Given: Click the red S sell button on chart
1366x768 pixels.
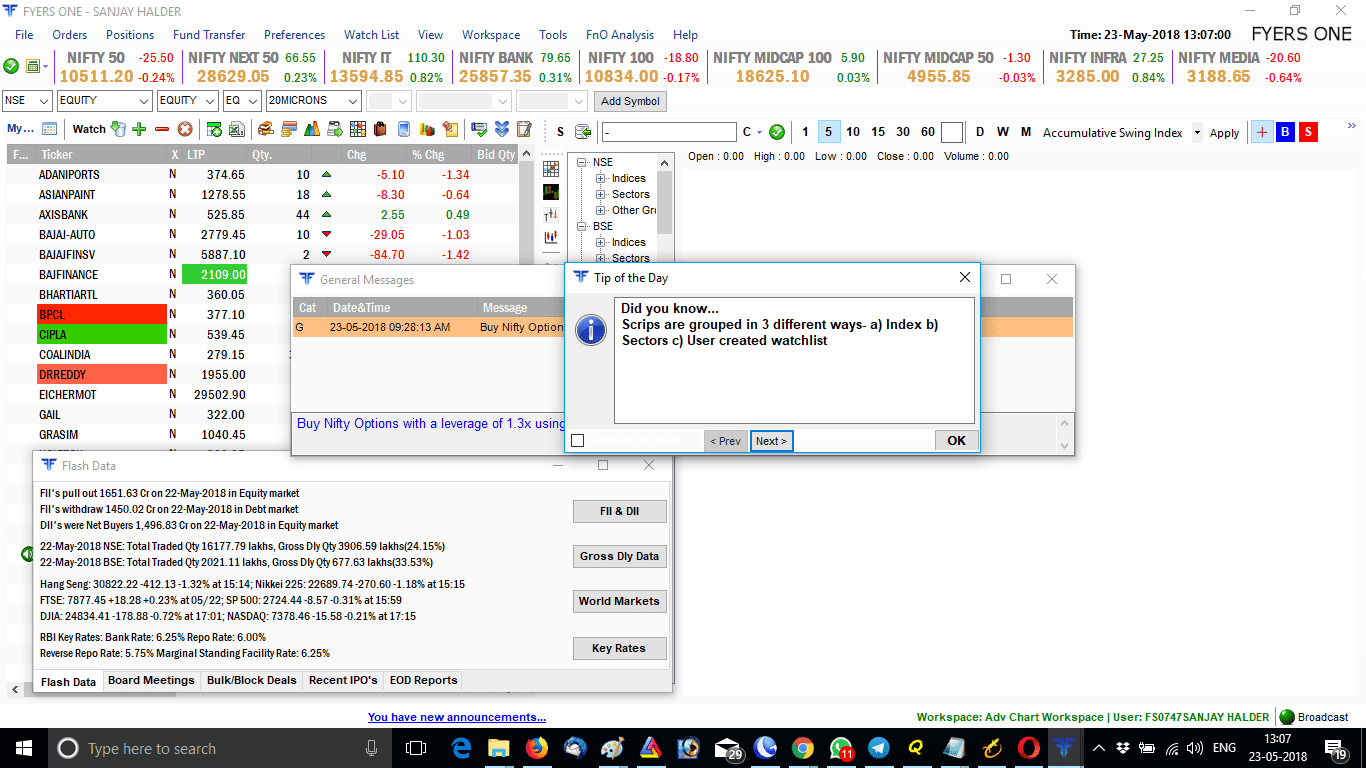Looking at the screenshot, I should point(1308,132).
